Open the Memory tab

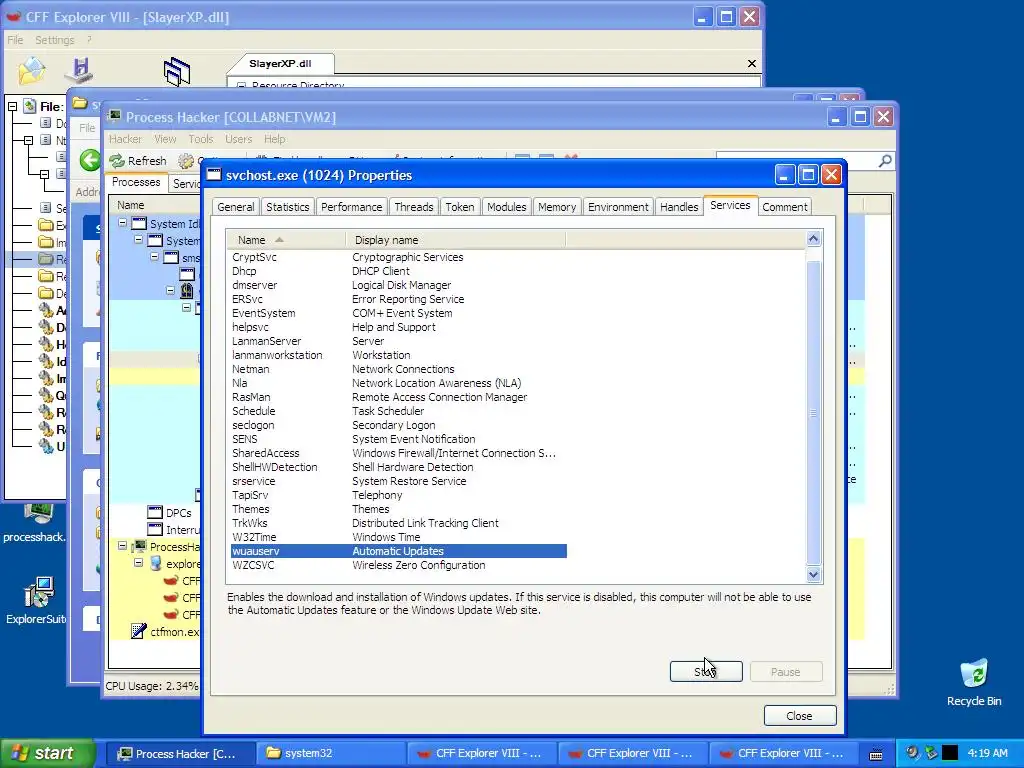coord(556,207)
